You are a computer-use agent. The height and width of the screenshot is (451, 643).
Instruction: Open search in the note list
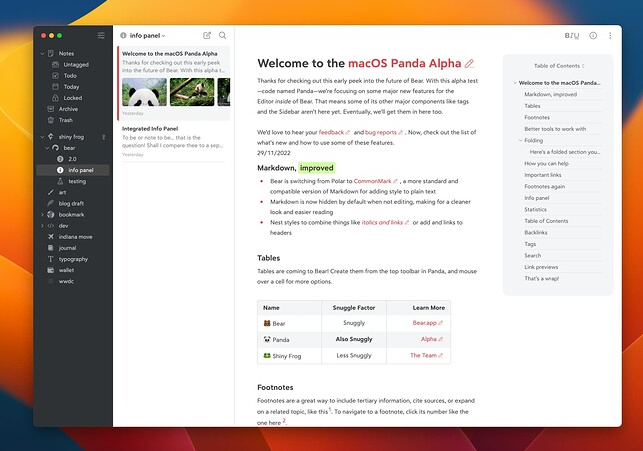pyautogui.click(x=222, y=35)
